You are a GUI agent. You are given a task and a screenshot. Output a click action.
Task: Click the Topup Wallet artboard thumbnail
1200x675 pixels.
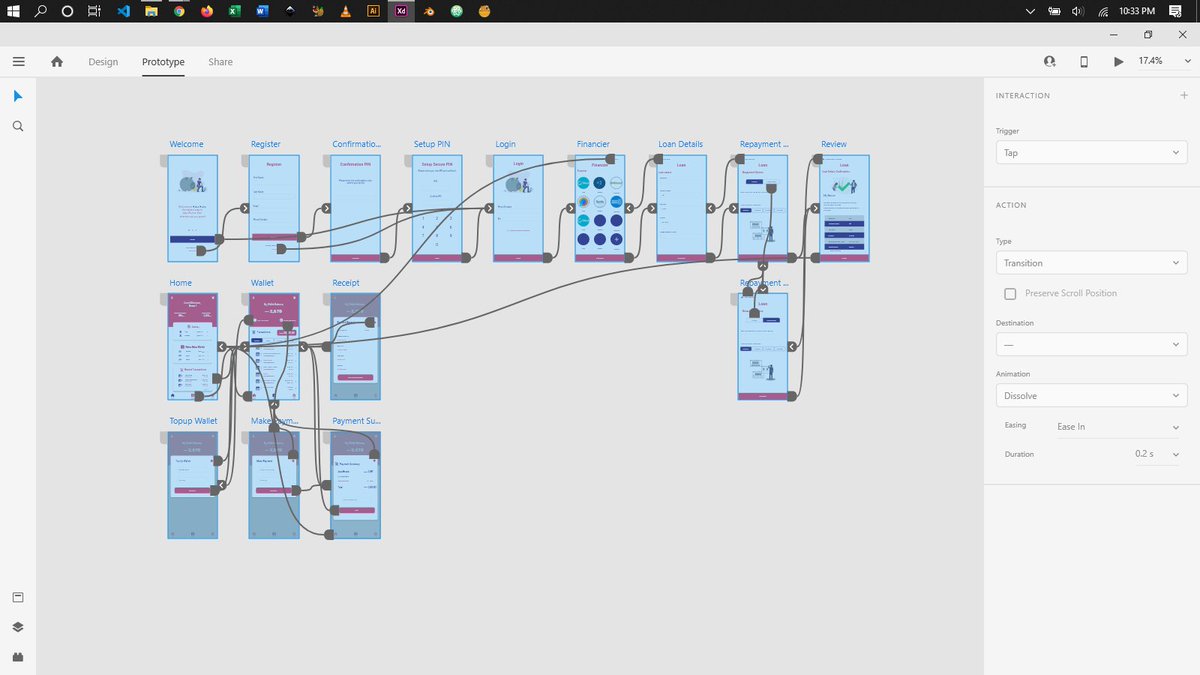pyautogui.click(x=192, y=485)
